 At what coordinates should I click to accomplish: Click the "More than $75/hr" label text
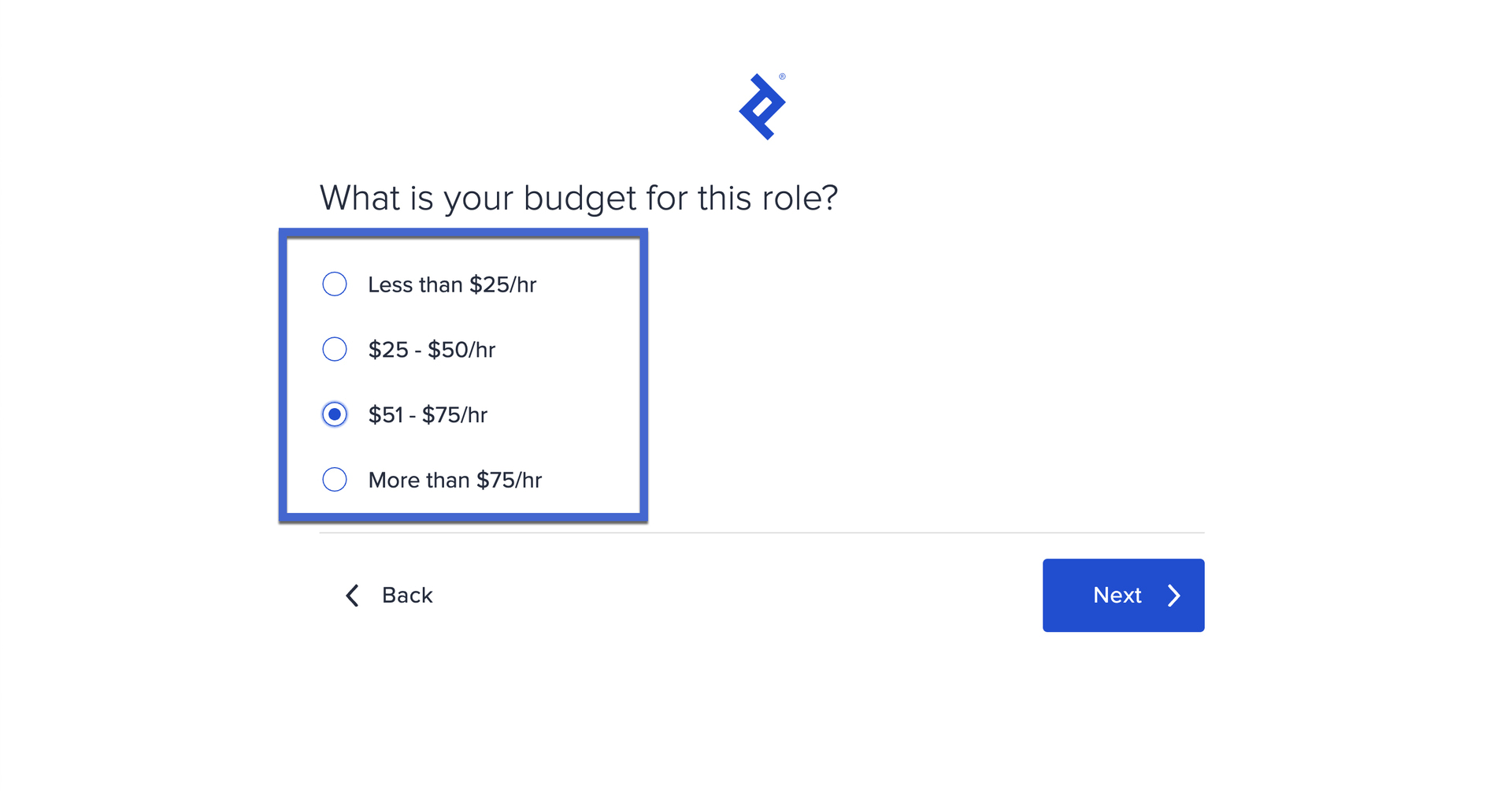(x=455, y=480)
